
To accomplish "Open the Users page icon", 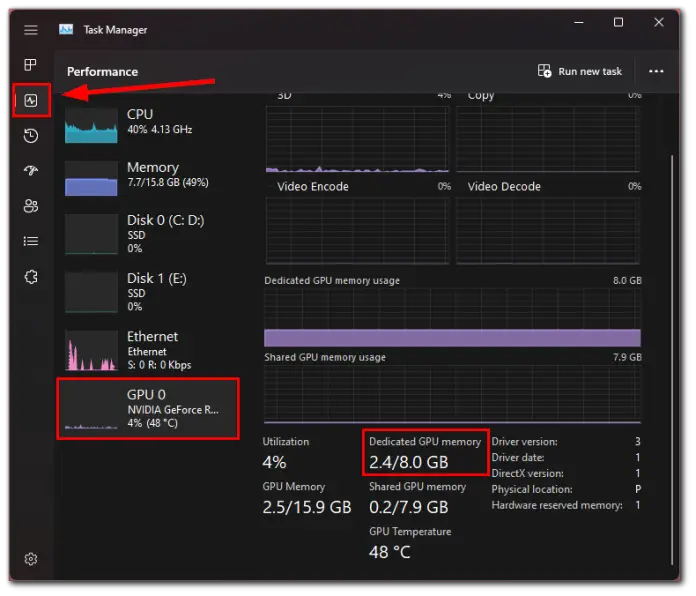I will 31,206.
